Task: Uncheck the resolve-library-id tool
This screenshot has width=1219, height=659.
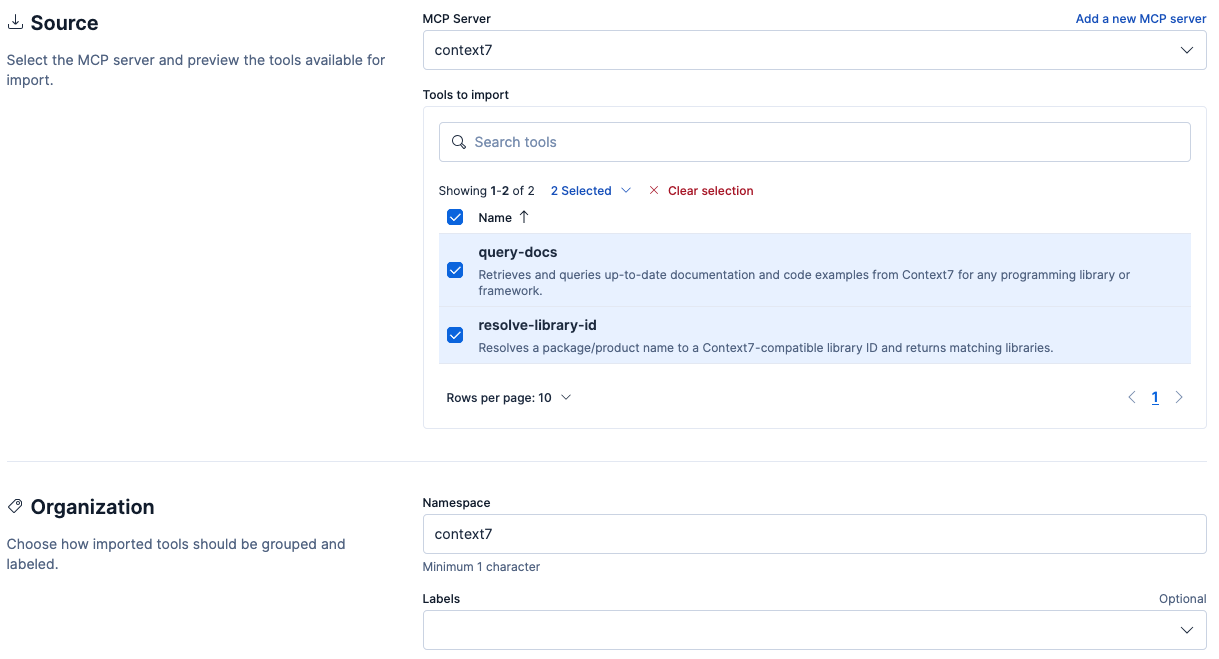Action: [x=455, y=335]
